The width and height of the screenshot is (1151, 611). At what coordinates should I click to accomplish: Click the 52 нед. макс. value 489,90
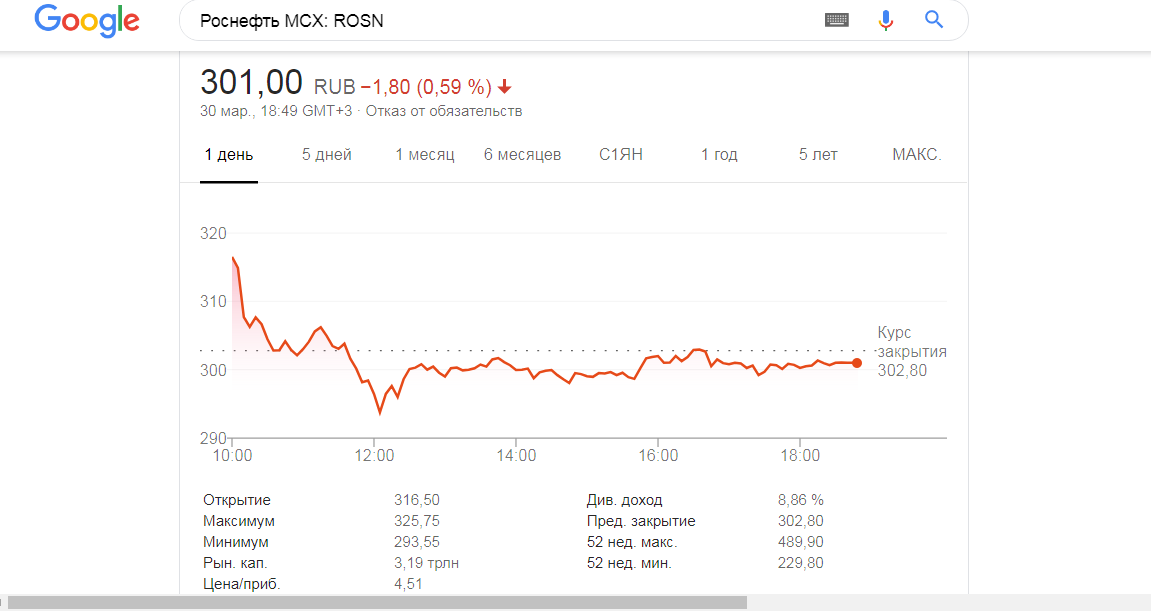pyautogui.click(x=801, y=542)
